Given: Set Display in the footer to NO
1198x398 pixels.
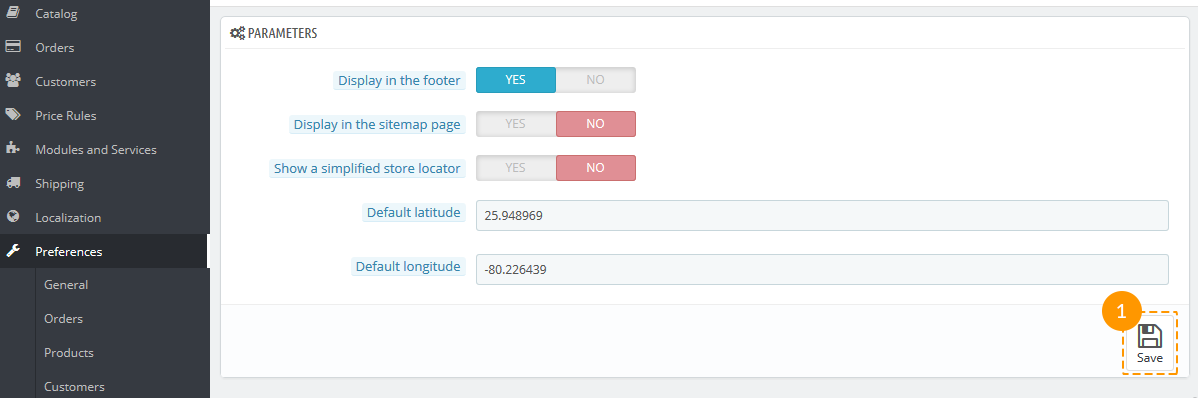Looking at the screenshot, I should [595, 79].
